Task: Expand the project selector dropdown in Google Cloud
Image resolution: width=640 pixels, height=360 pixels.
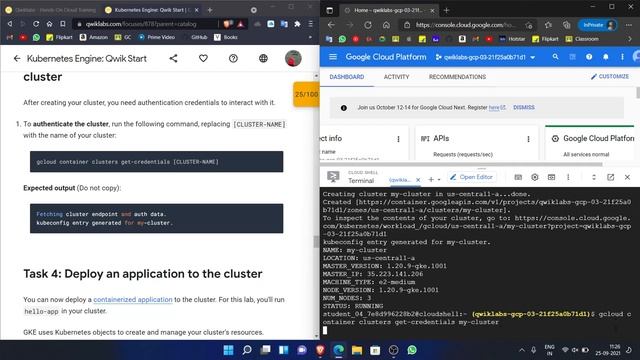Action: coord(533,58)
